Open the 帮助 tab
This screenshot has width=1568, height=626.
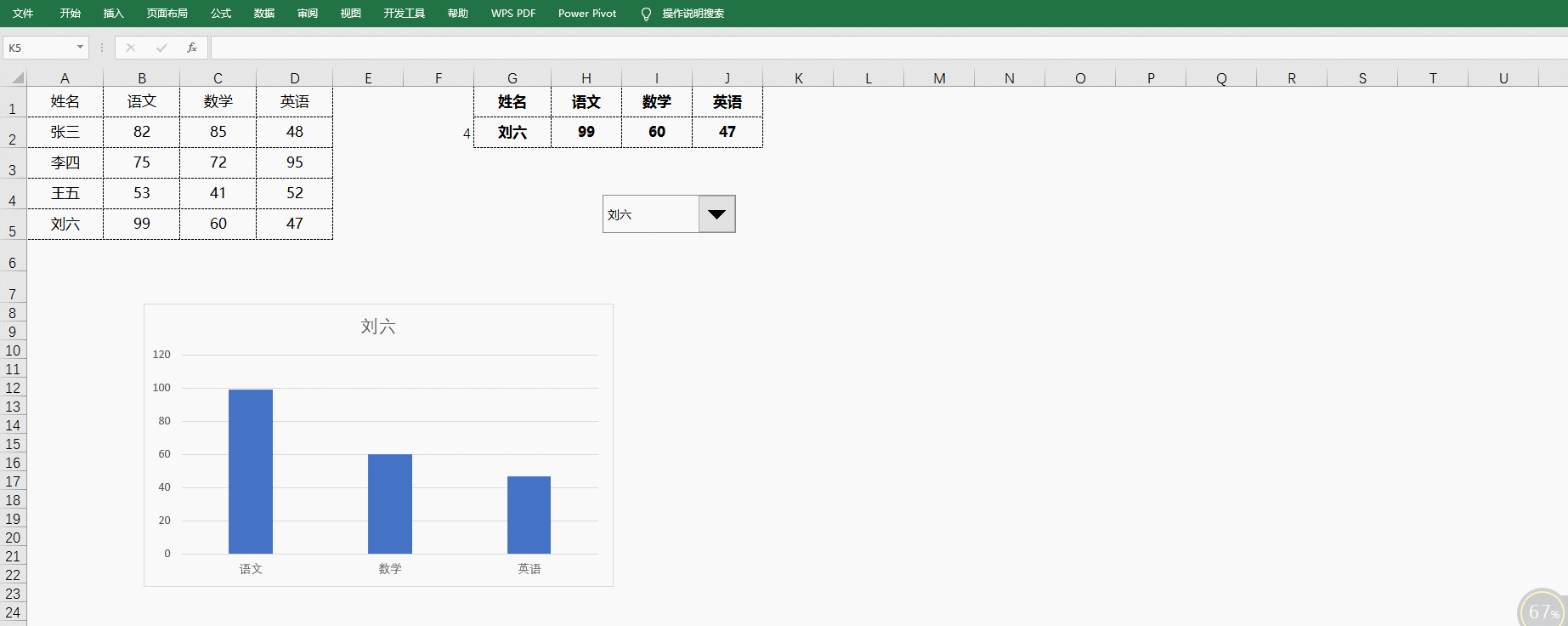[458, 14]
